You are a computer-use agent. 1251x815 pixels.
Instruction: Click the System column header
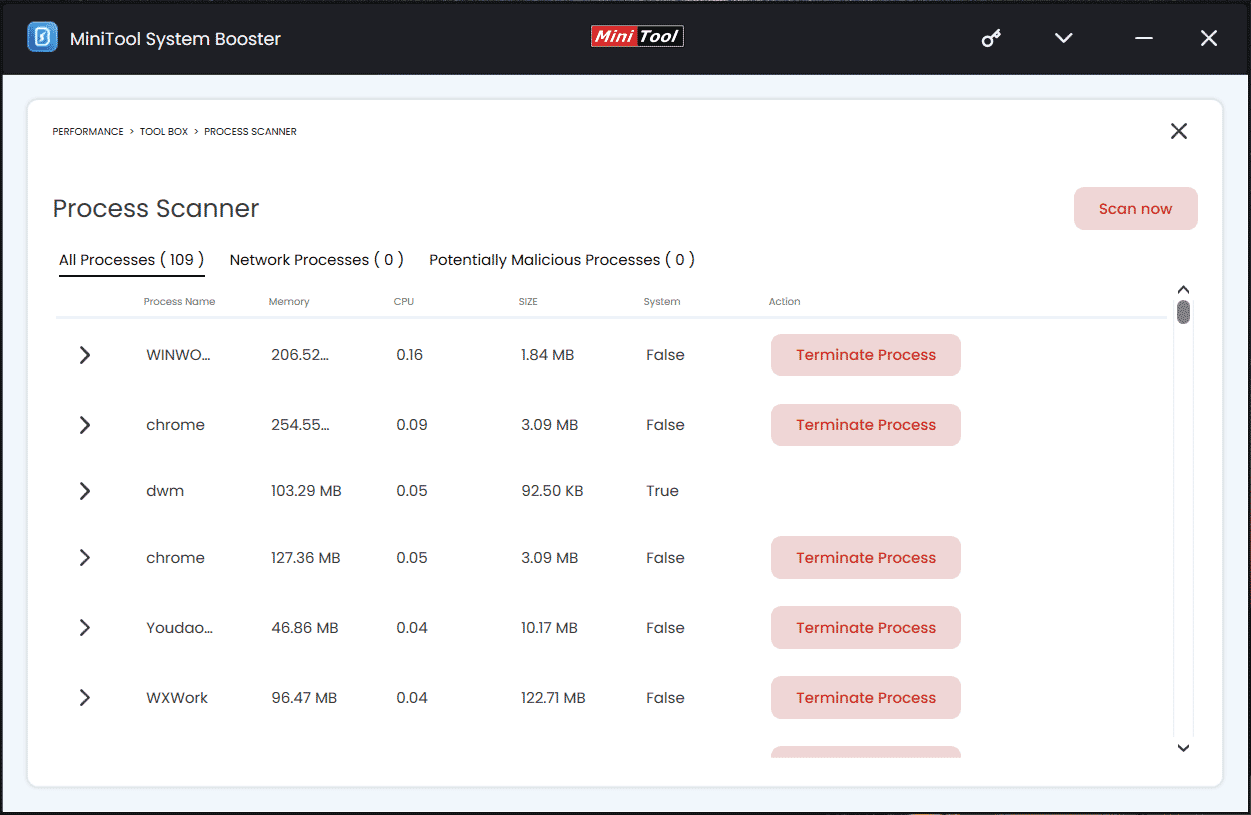(662, 302)
